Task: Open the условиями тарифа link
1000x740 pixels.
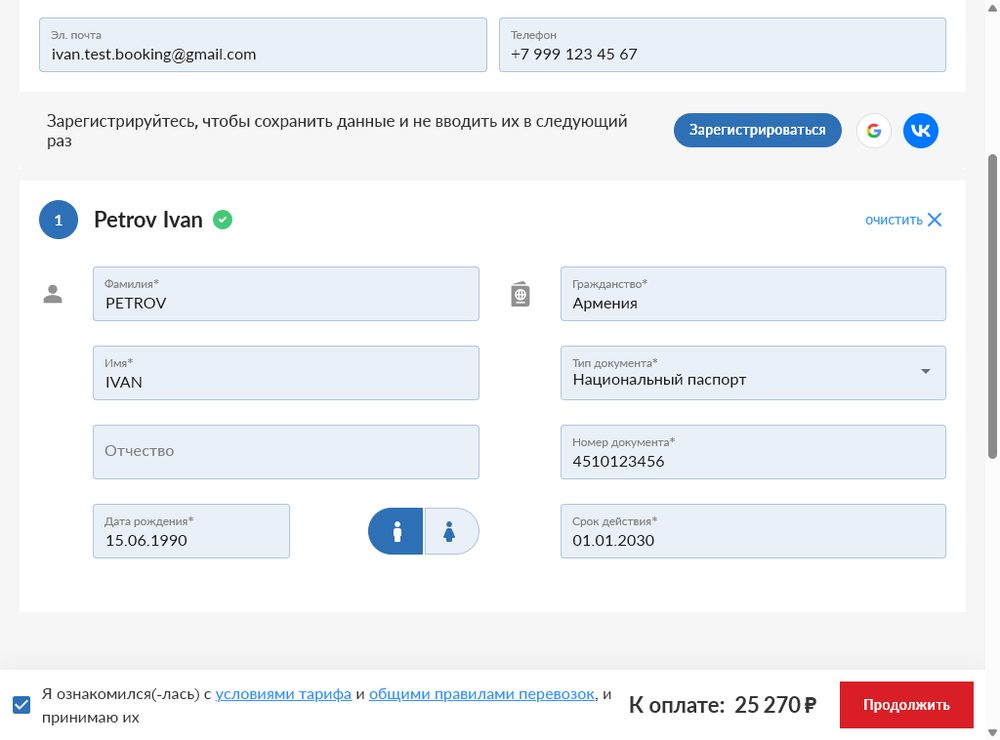Action: click(x=283, y=694)
